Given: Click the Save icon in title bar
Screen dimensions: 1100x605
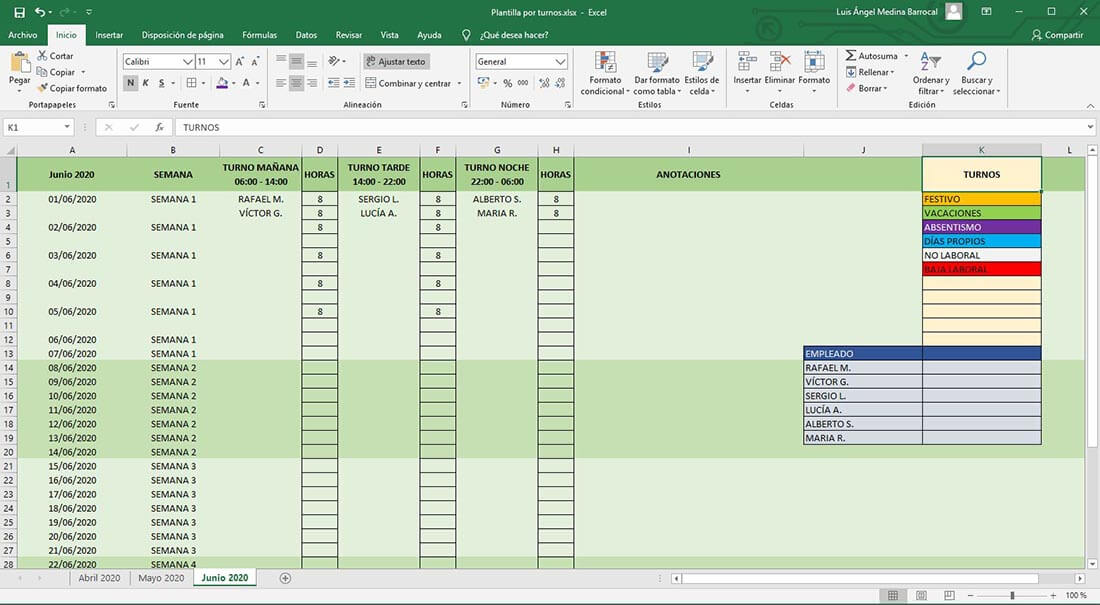Looking at the screenshot, I should point(20,12).
